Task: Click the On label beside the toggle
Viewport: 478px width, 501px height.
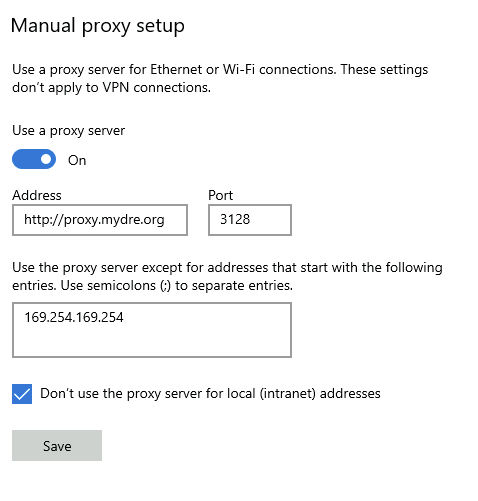Action: click(x=77, y=160)
